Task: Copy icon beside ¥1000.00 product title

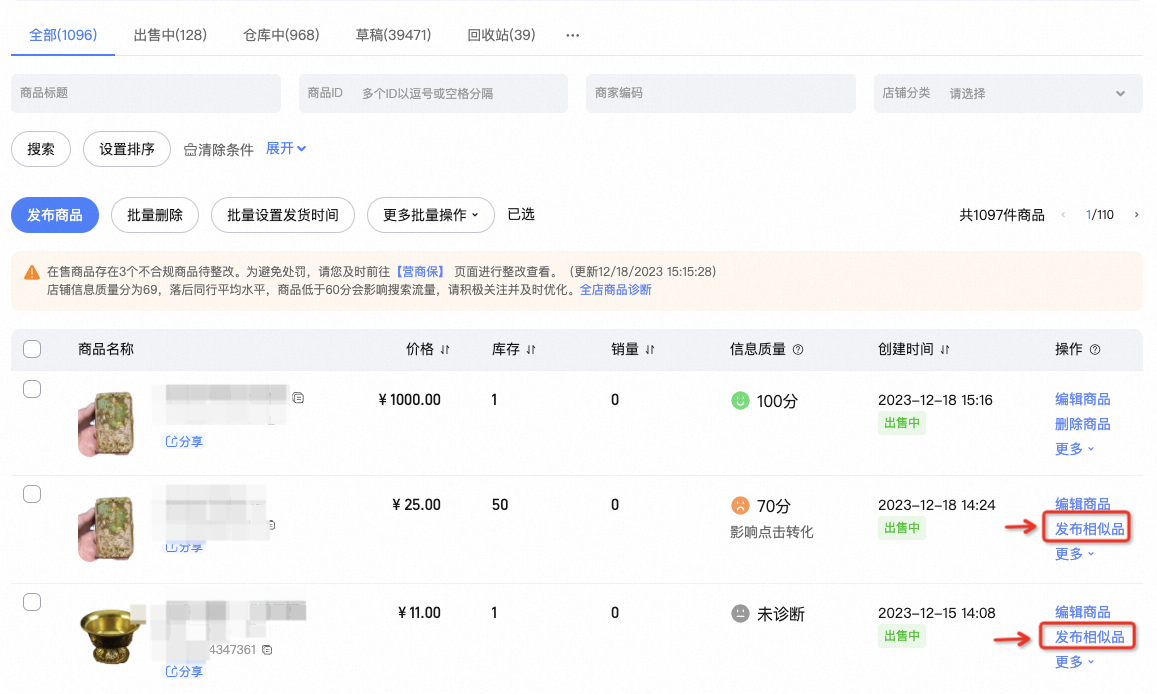Action: pyautogui.click(x=298, y=398)
